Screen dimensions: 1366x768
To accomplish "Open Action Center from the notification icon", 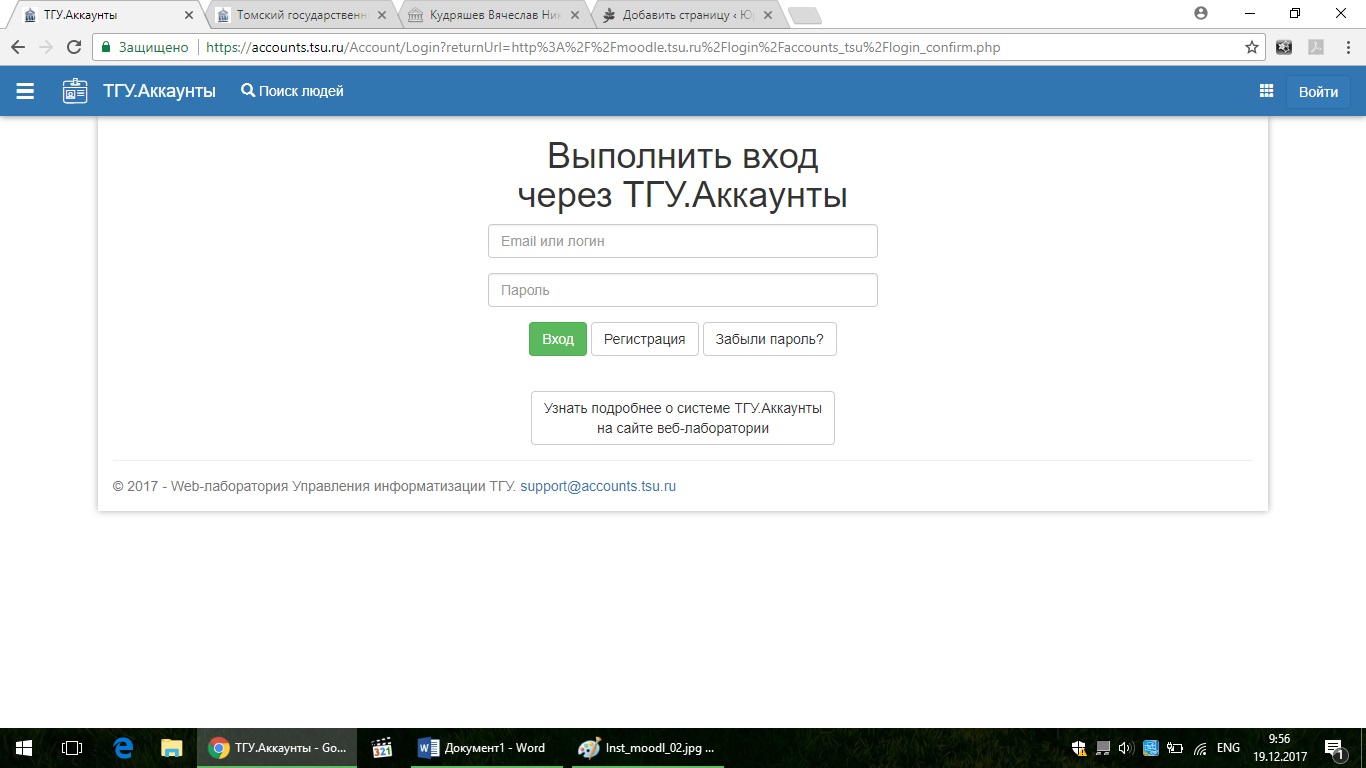I will point(1333,747).
